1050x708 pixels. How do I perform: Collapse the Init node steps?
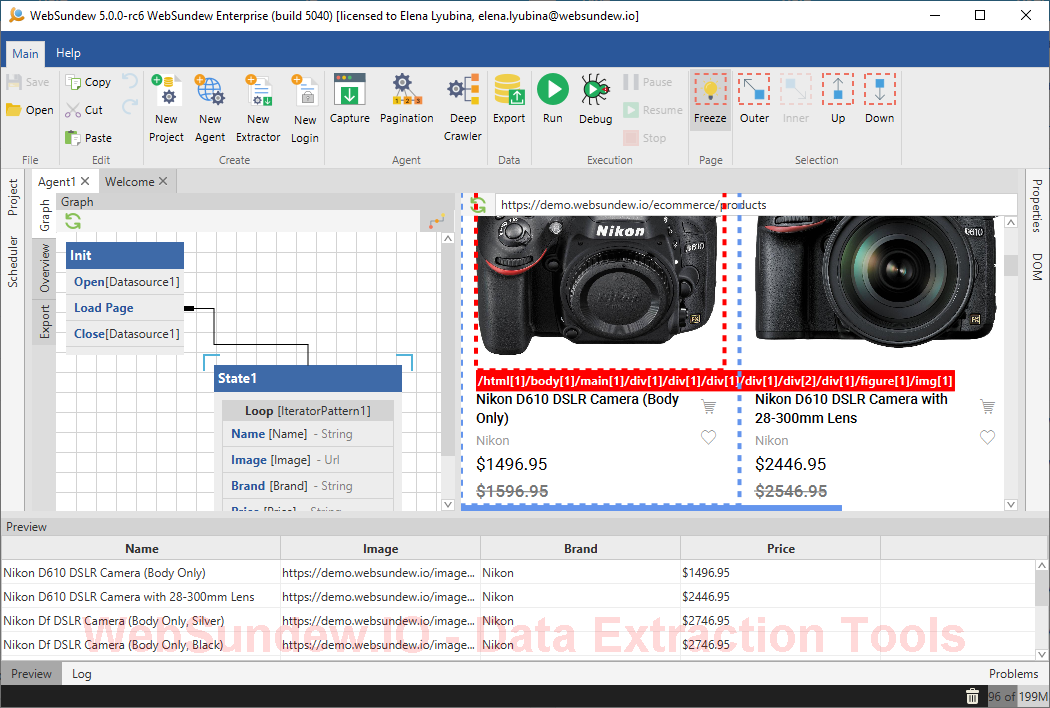pyautogui.click(x=124, y=255)
